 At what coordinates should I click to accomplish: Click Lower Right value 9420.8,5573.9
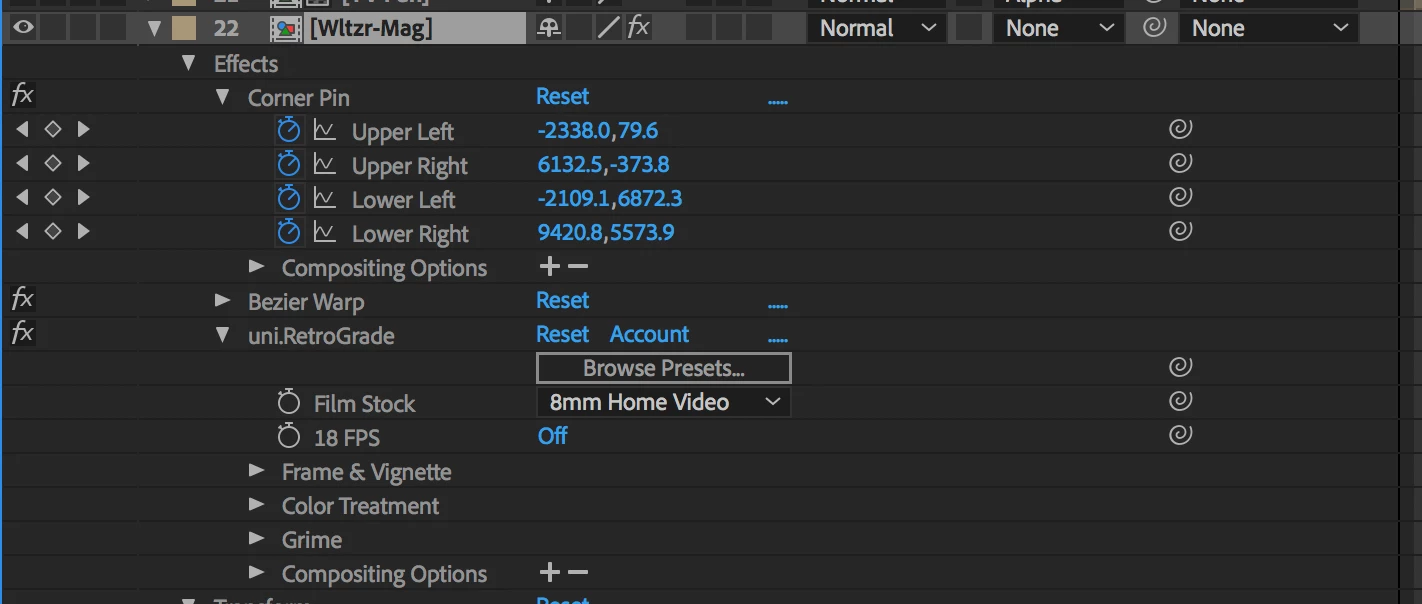pyautogui.click(x=606, y=233)
